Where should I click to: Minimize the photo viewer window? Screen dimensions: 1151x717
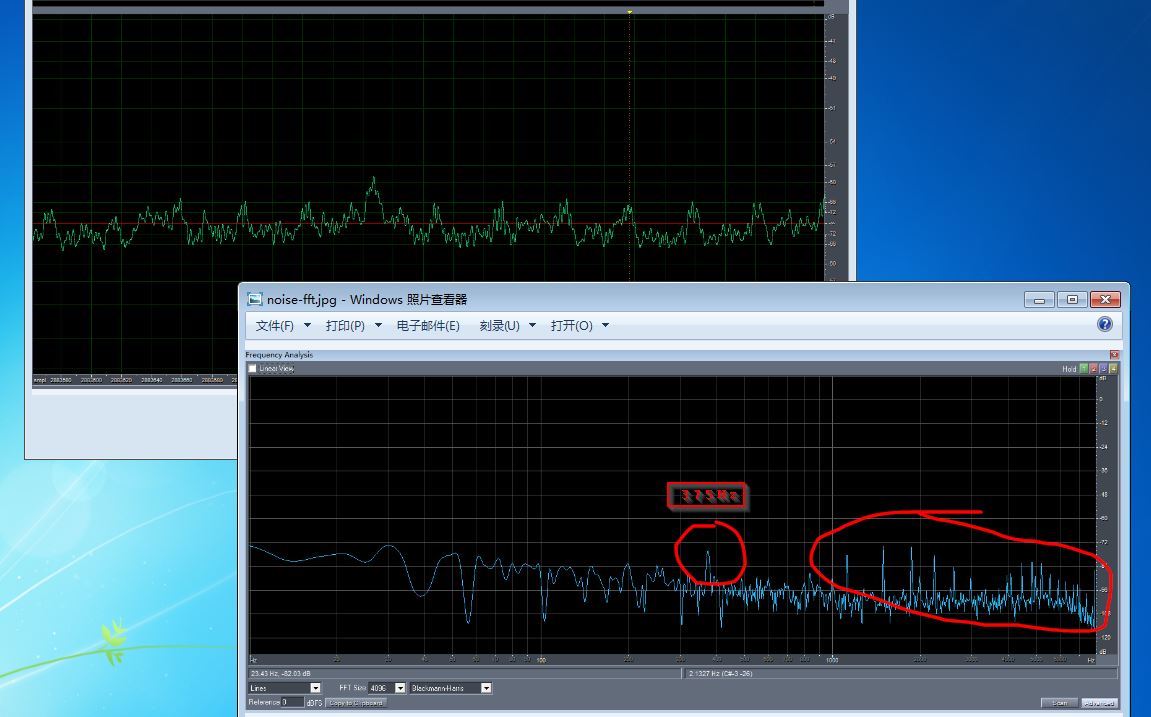1039,299
